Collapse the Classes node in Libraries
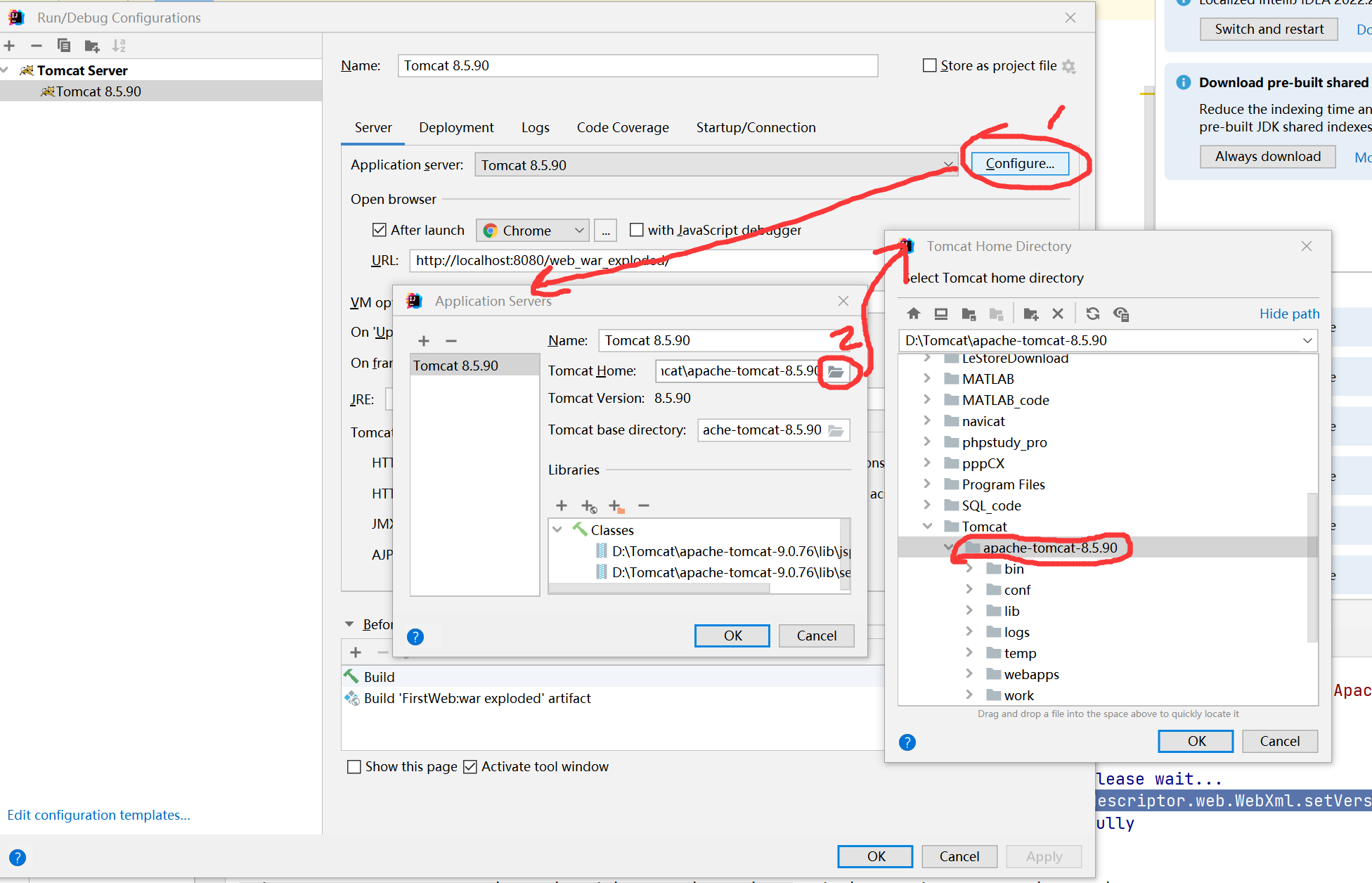The image size is (1372, 883). click(x=557, y=530)
